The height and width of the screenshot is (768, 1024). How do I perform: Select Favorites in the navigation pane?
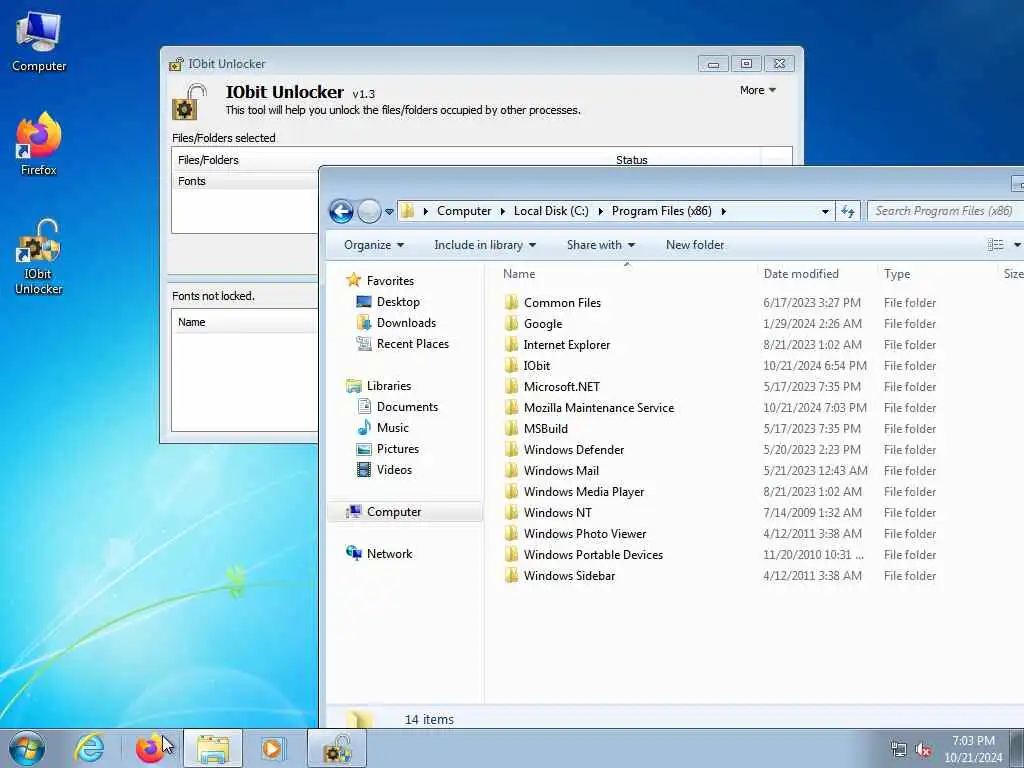coord(390,281)
